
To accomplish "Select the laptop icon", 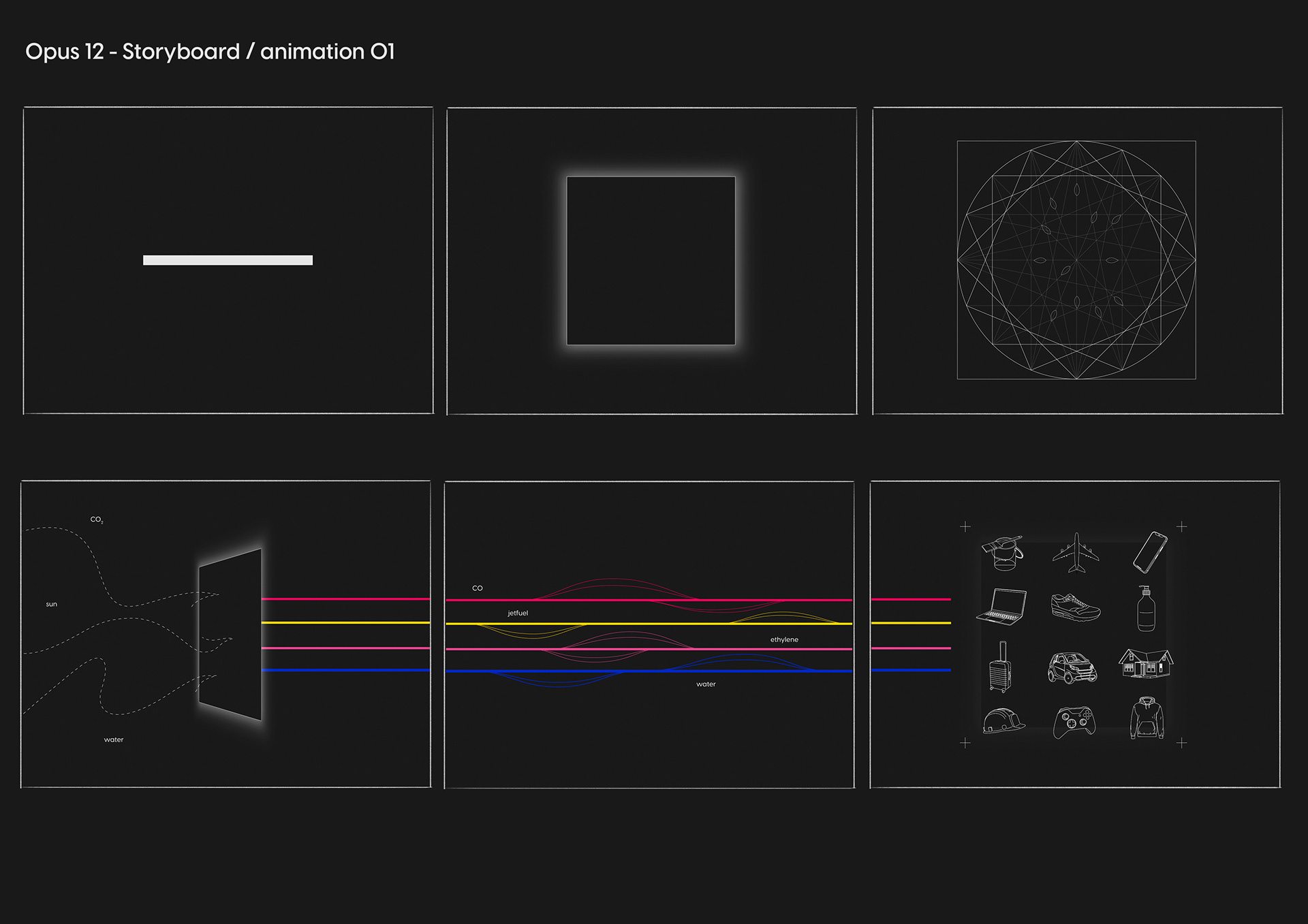I will 1001,606.
